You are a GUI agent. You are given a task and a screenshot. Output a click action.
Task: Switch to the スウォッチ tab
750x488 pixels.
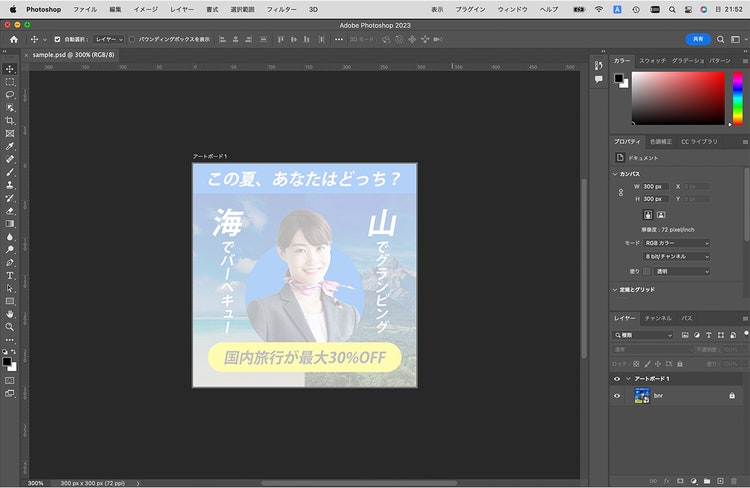click(x=652, y=61)
